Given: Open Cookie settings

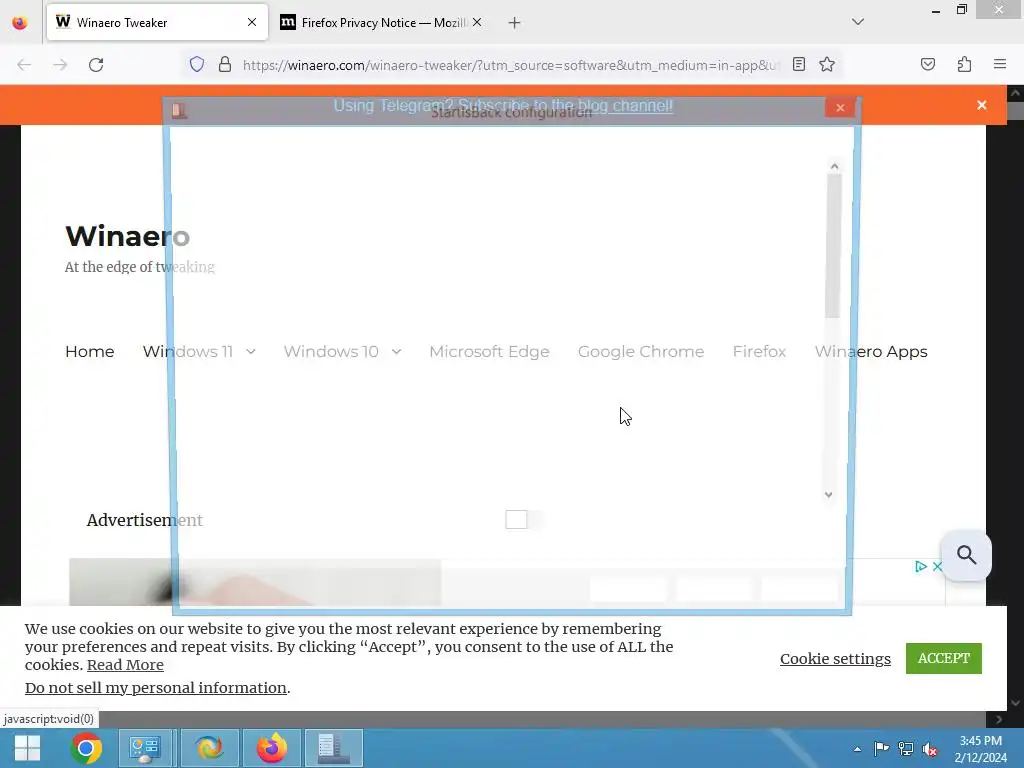Looking at the screenshot, I should (x=835, y=658).
